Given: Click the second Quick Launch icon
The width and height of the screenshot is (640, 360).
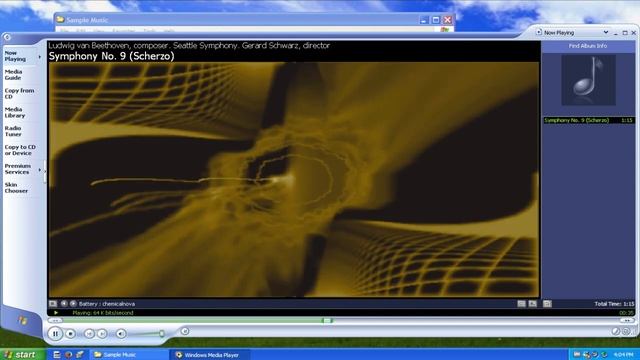Looking at the screenshot, I should point(69,355).
